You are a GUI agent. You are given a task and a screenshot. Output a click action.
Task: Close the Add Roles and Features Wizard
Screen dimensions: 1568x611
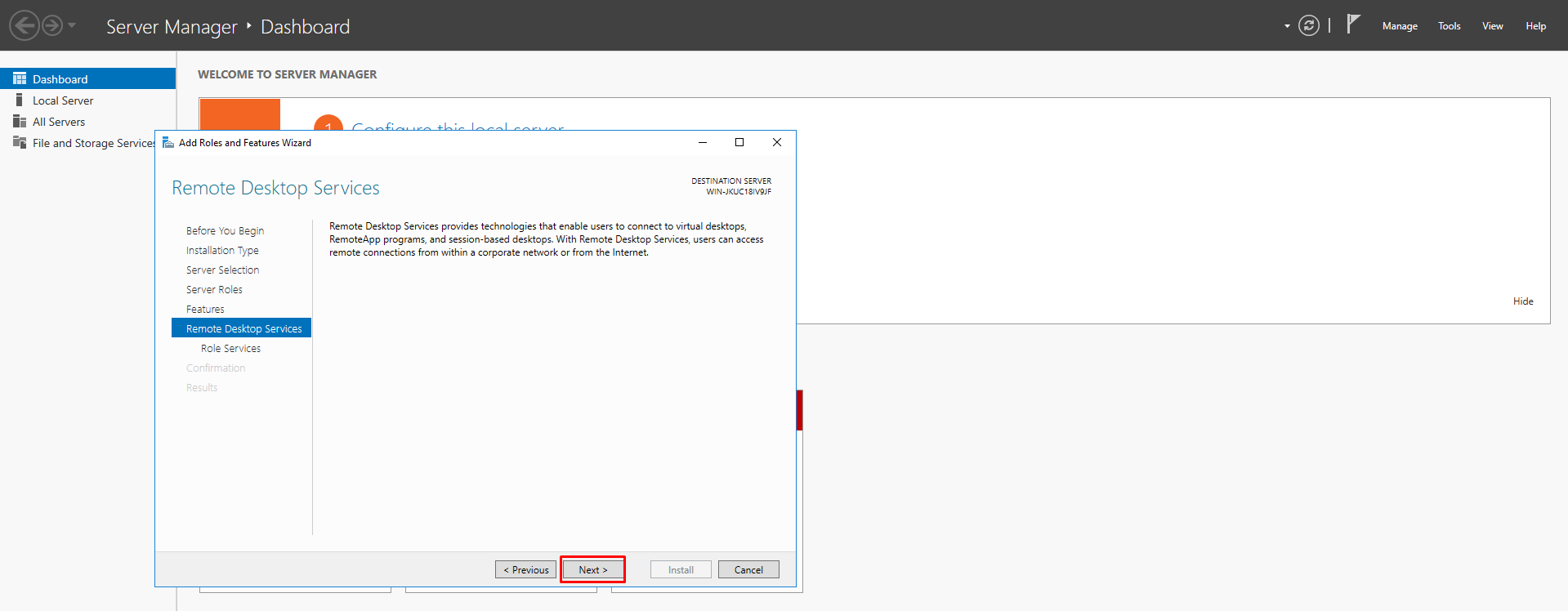[x=777, y=142]
